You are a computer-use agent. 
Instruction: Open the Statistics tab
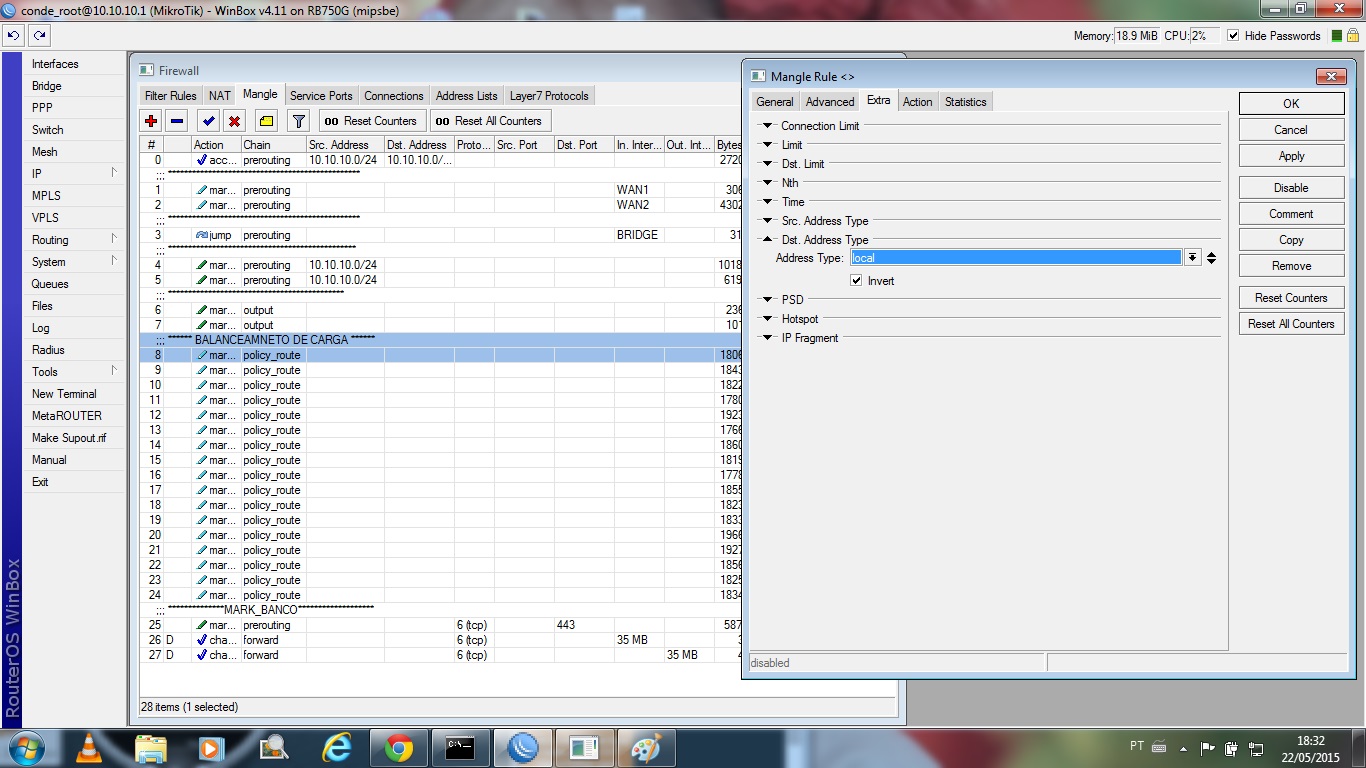965,102
